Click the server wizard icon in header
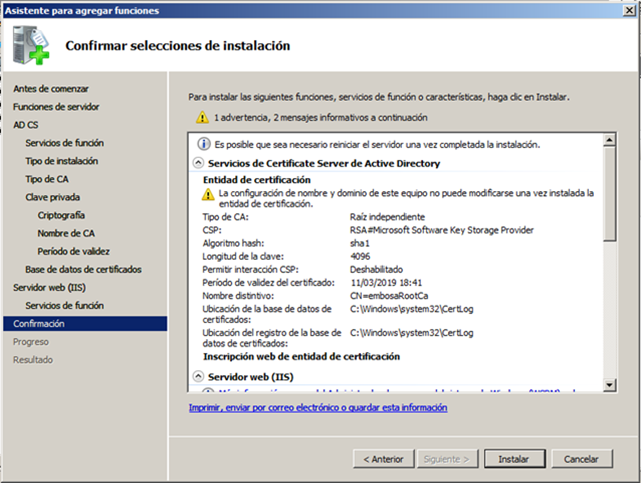The image size is (641, 483). [x=32, y=46]
